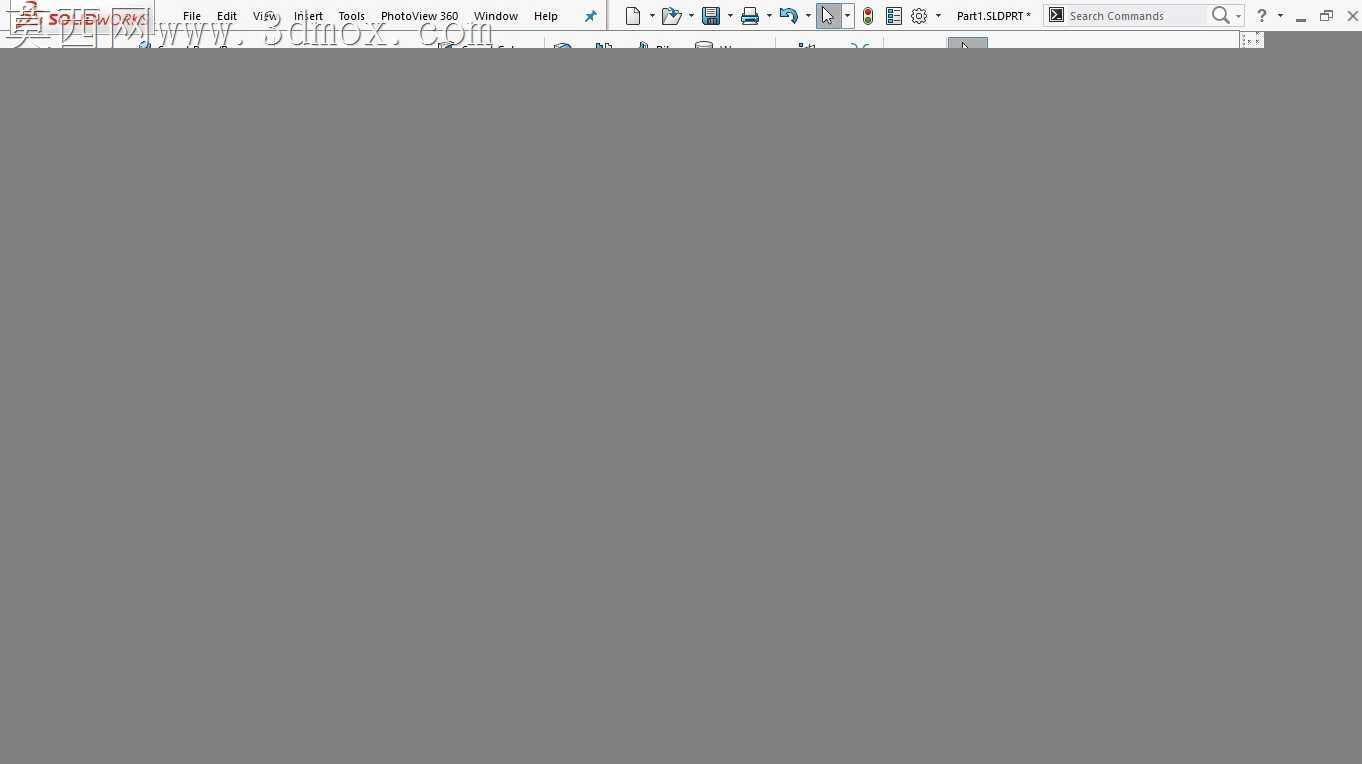Open the Insert menu

(308, 16)
